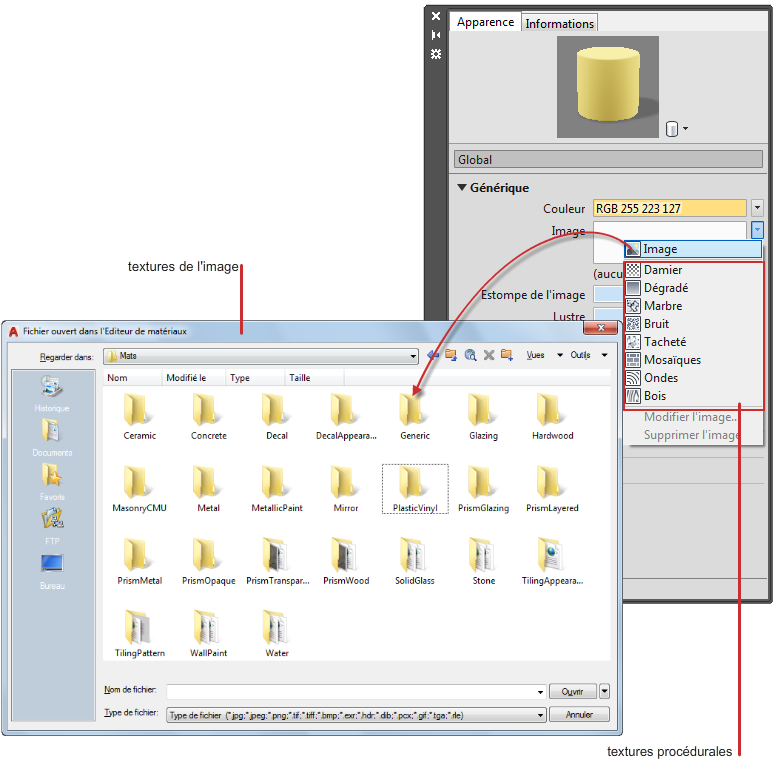The height and width of the screenshot is (770, 781).
Task: Open the Metal folder
Action: point(208,489)
